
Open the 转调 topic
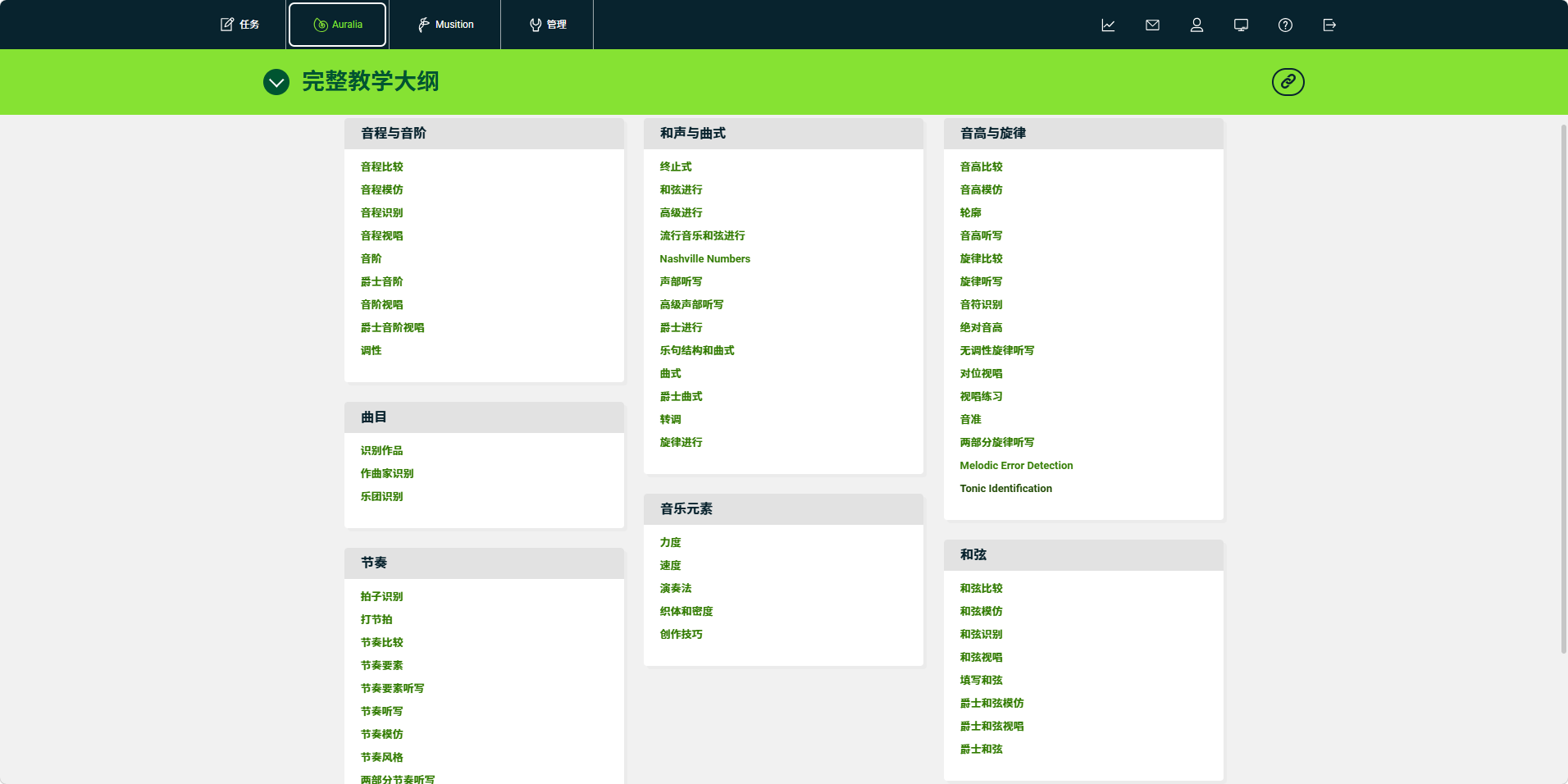pos(671,419)
